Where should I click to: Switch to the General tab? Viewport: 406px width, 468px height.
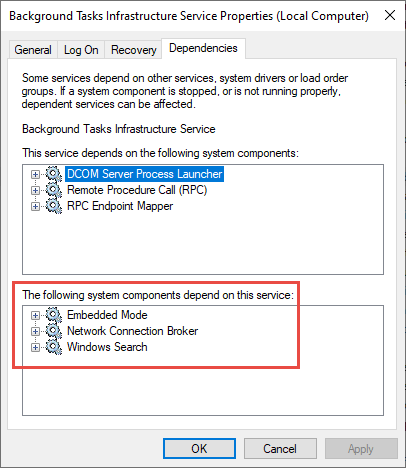click(x=33, y=50)
